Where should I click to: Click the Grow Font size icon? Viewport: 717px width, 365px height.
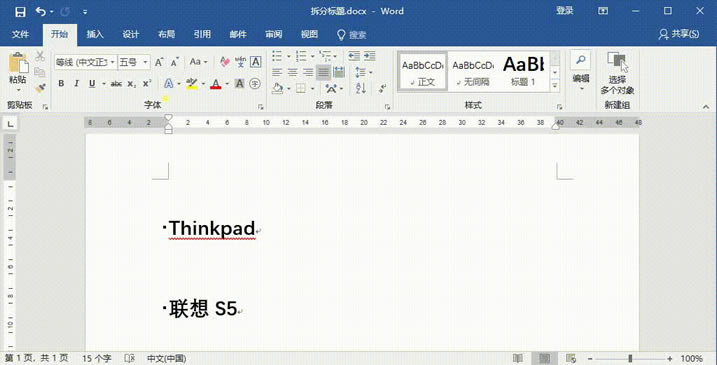(159, 62)
